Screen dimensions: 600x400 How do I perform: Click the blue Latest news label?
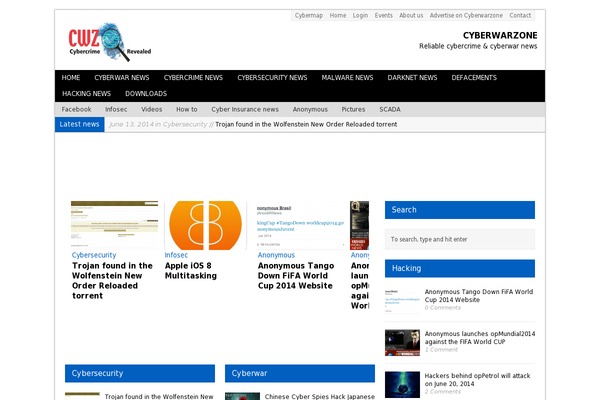[x=80, y=124]
